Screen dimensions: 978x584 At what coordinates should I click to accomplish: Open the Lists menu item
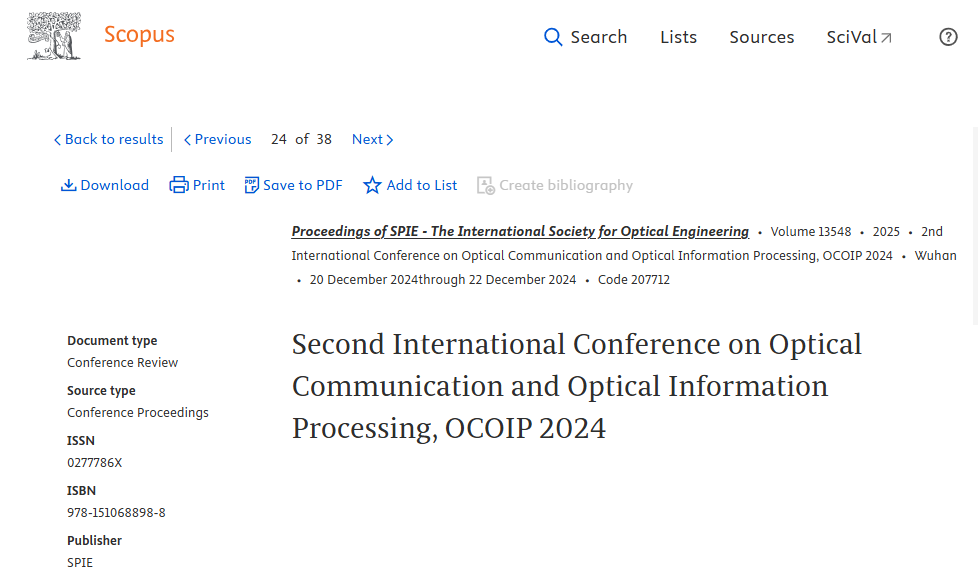(x=678, y=37)
